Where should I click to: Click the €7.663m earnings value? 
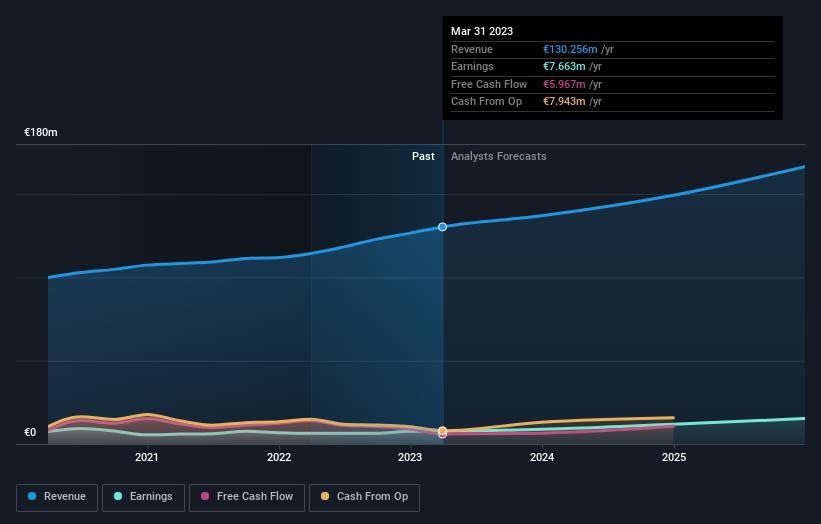(x=564, y=66)
